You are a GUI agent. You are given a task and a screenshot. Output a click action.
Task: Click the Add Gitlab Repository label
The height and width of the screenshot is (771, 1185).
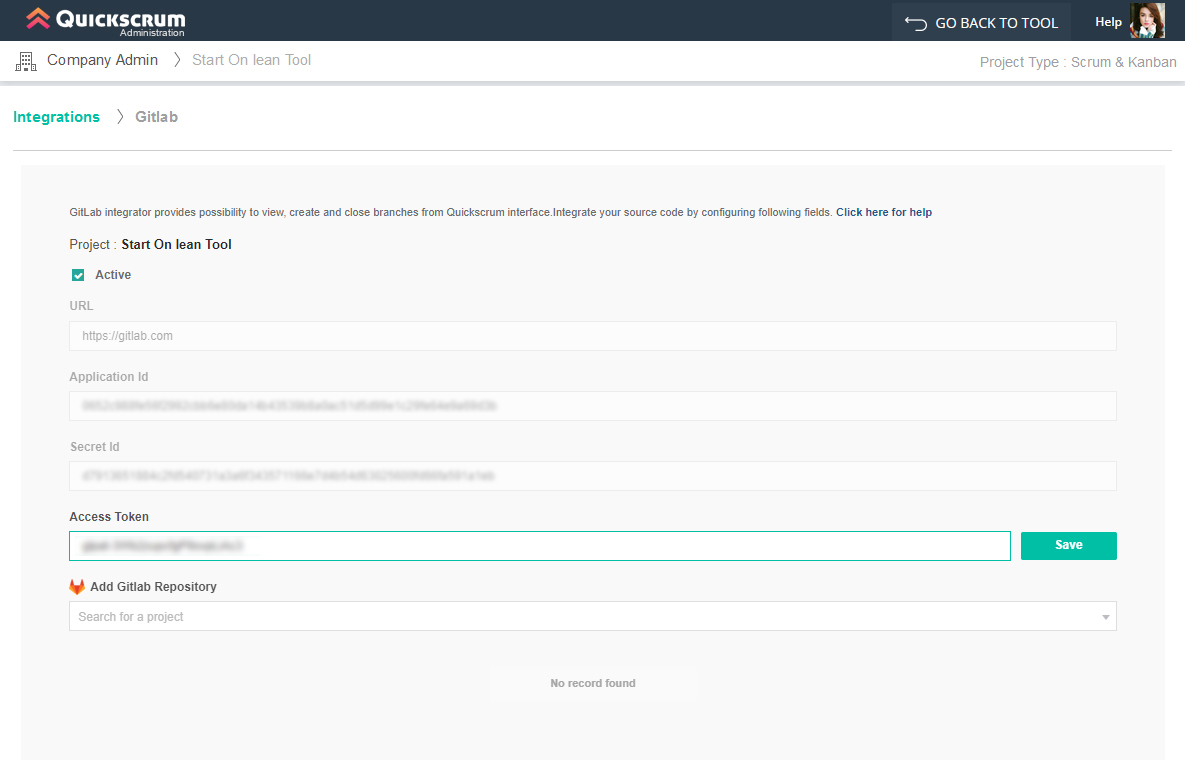tap(153, 587)
